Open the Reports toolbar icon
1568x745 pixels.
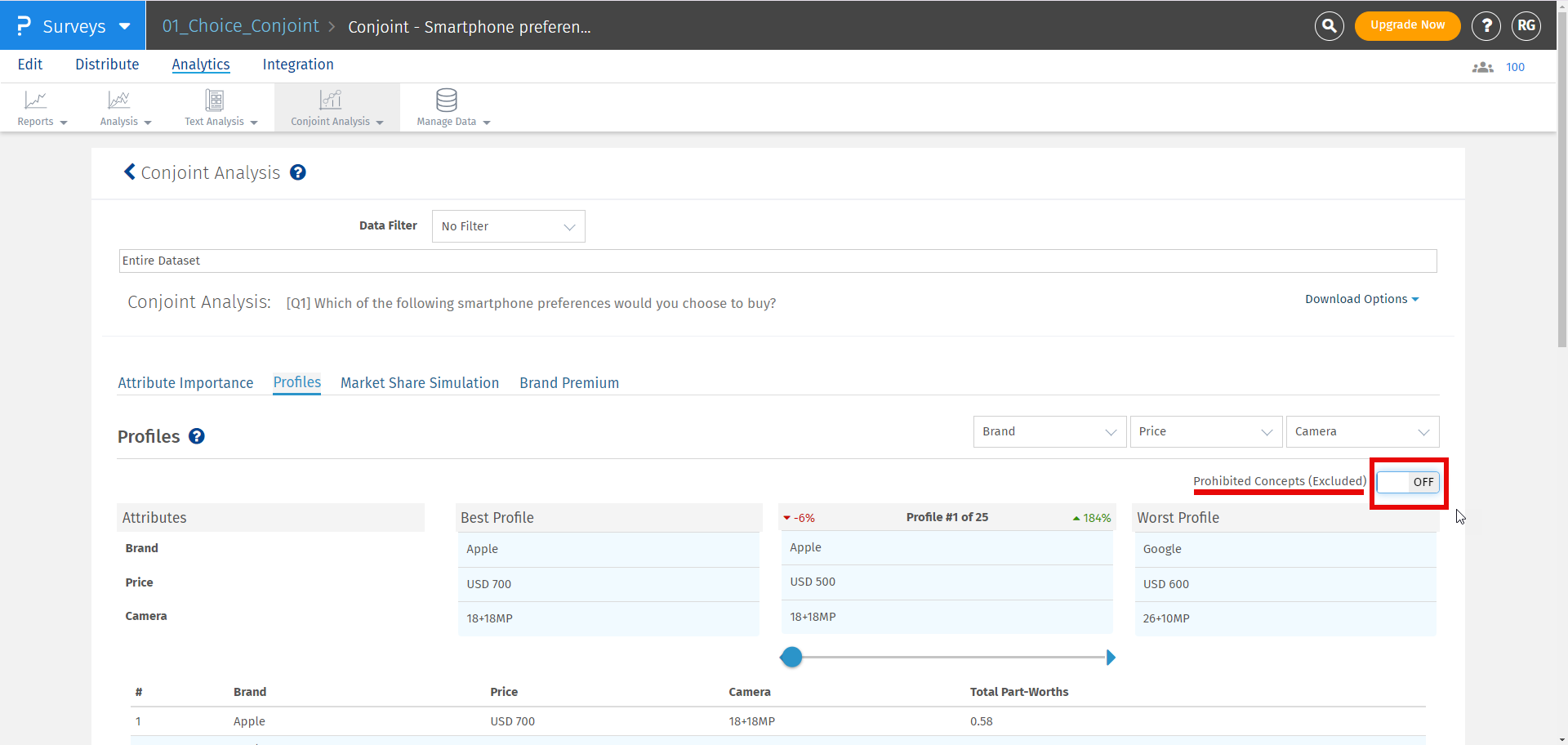click(36, 100)
